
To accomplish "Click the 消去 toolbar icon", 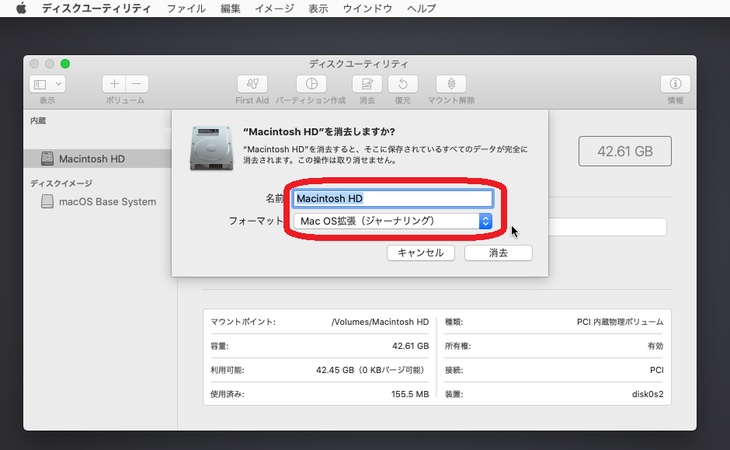I will (x=367, y=84).
